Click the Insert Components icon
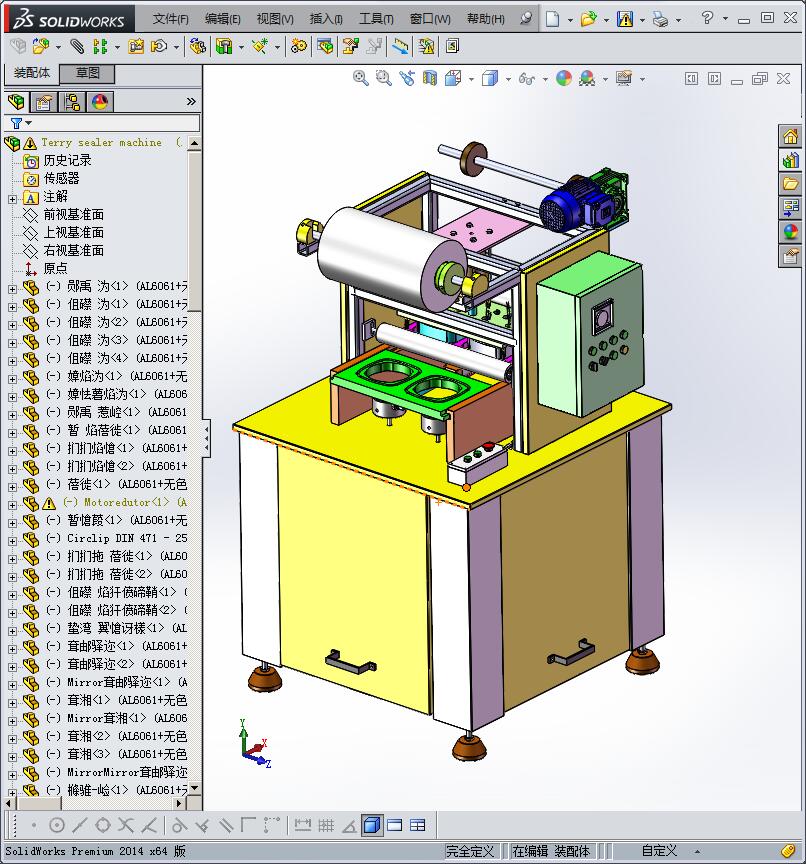The width and height of the screenshot is (806, 864). point(41,46)
